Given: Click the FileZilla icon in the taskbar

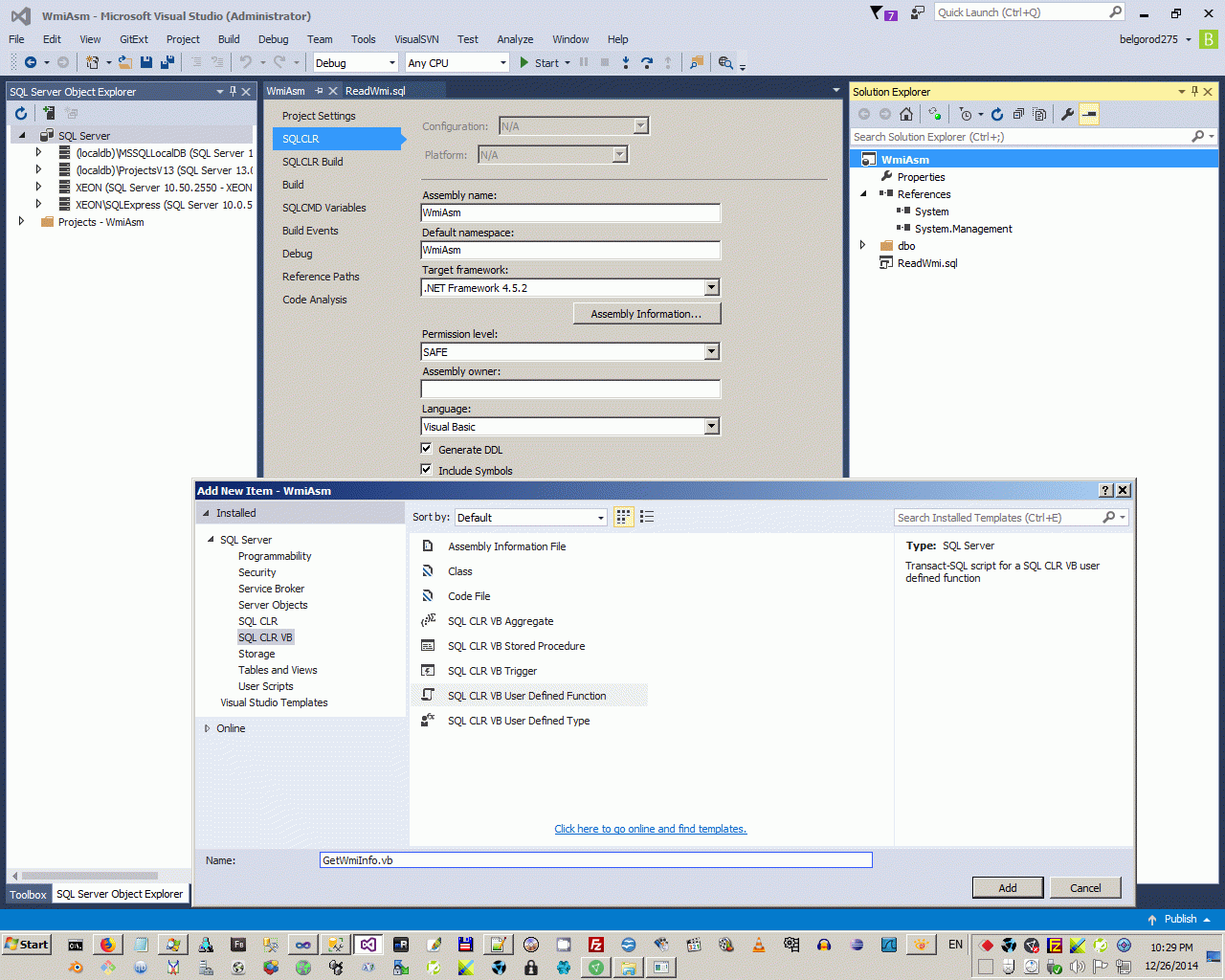Looking at the screenshot, I should point(595,945).
